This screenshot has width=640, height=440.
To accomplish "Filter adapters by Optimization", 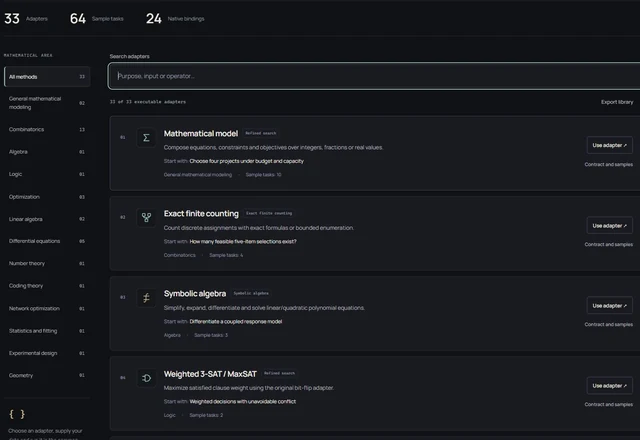I will [47, 197].
